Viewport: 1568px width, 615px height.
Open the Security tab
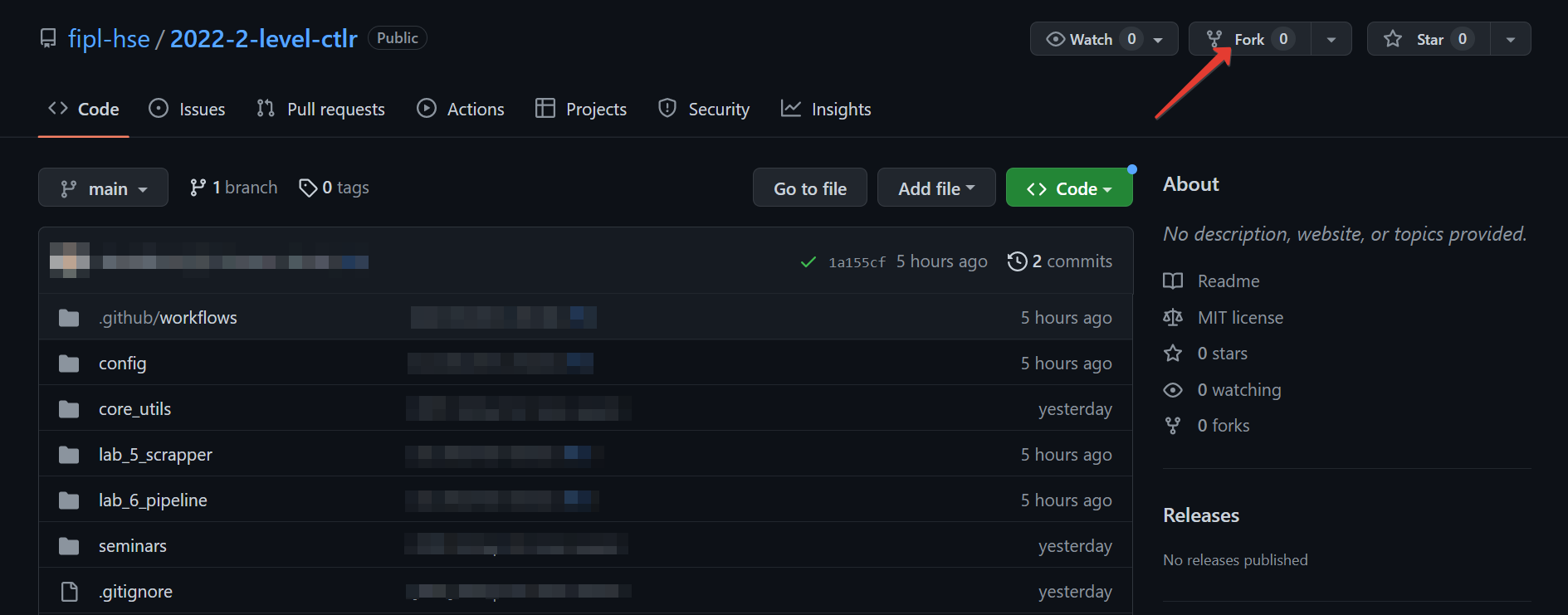click(x=703, y=109)
